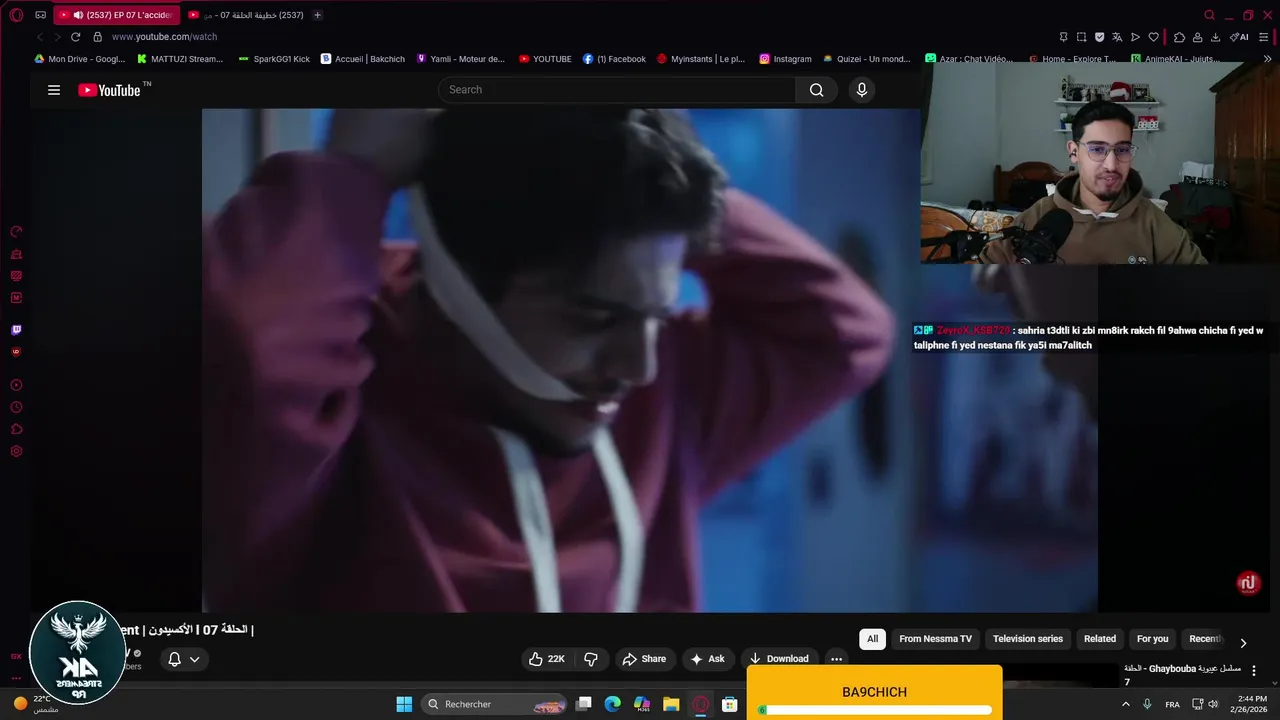The image size is (1280, 720).
Task: Switch to the Arabic-titled second tab
Action: point(247,15)
